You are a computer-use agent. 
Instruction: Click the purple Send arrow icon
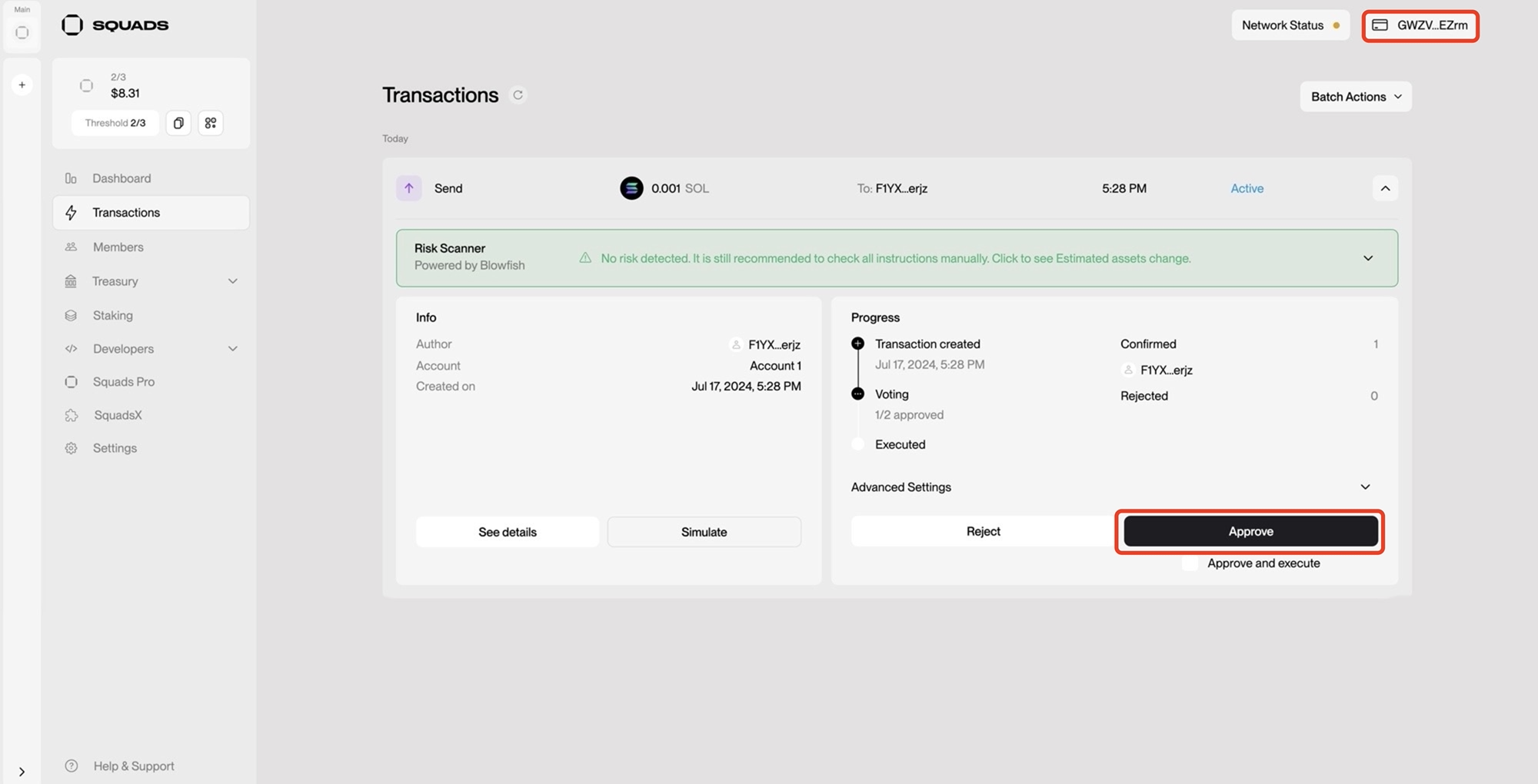click(409, 188)
